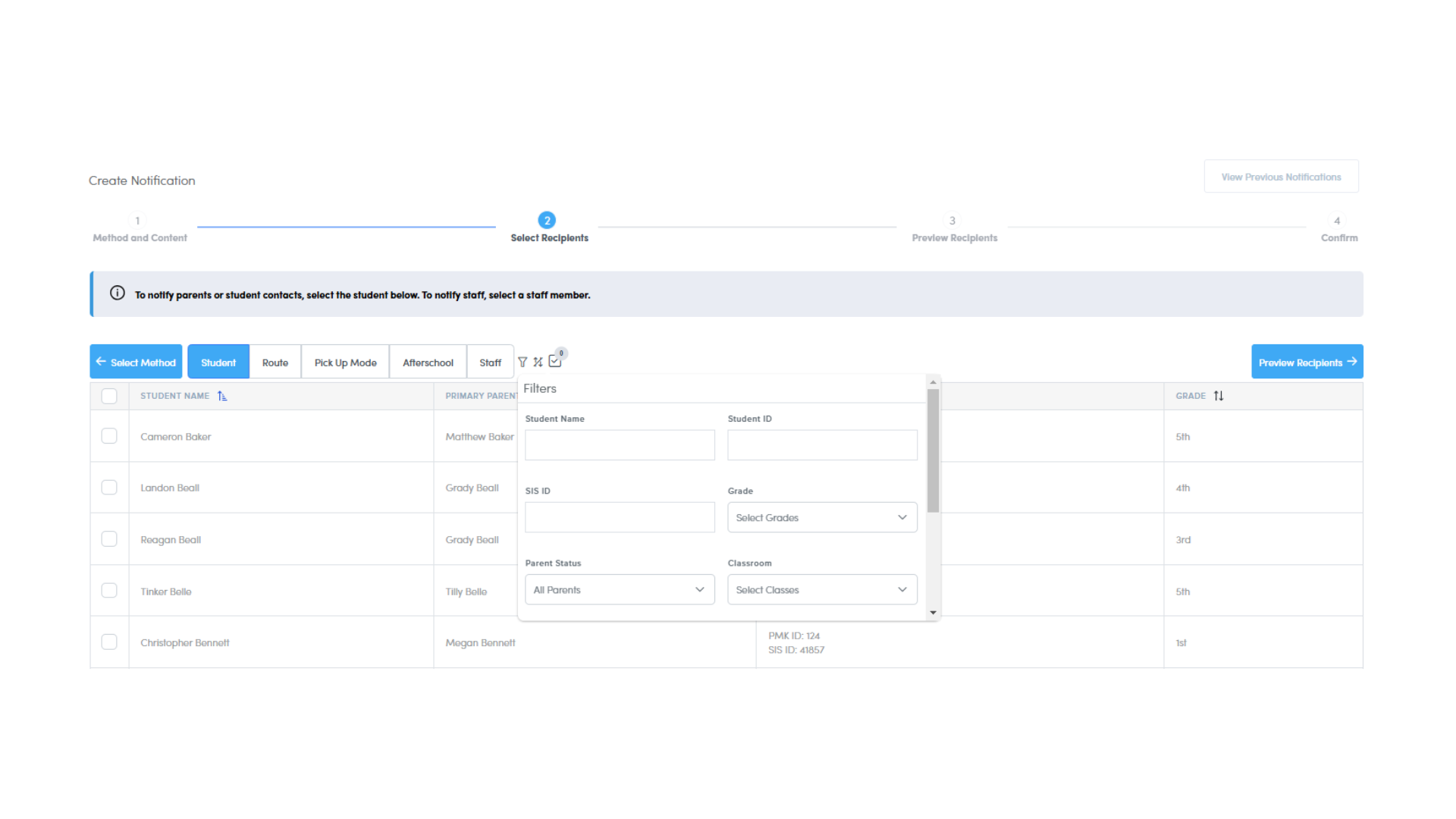Screen dimensions: 1456x819
Task: Click primary parent Tilly Belle
Action: (x=466, y=591)
